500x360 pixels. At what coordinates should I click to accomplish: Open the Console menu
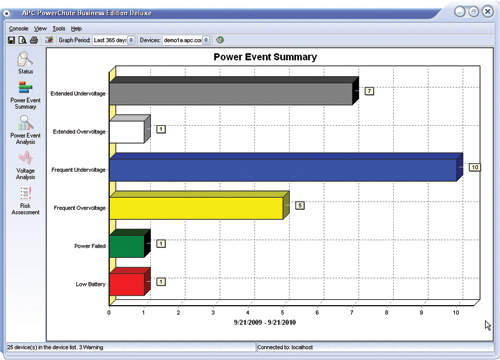[x=18, y=29]
